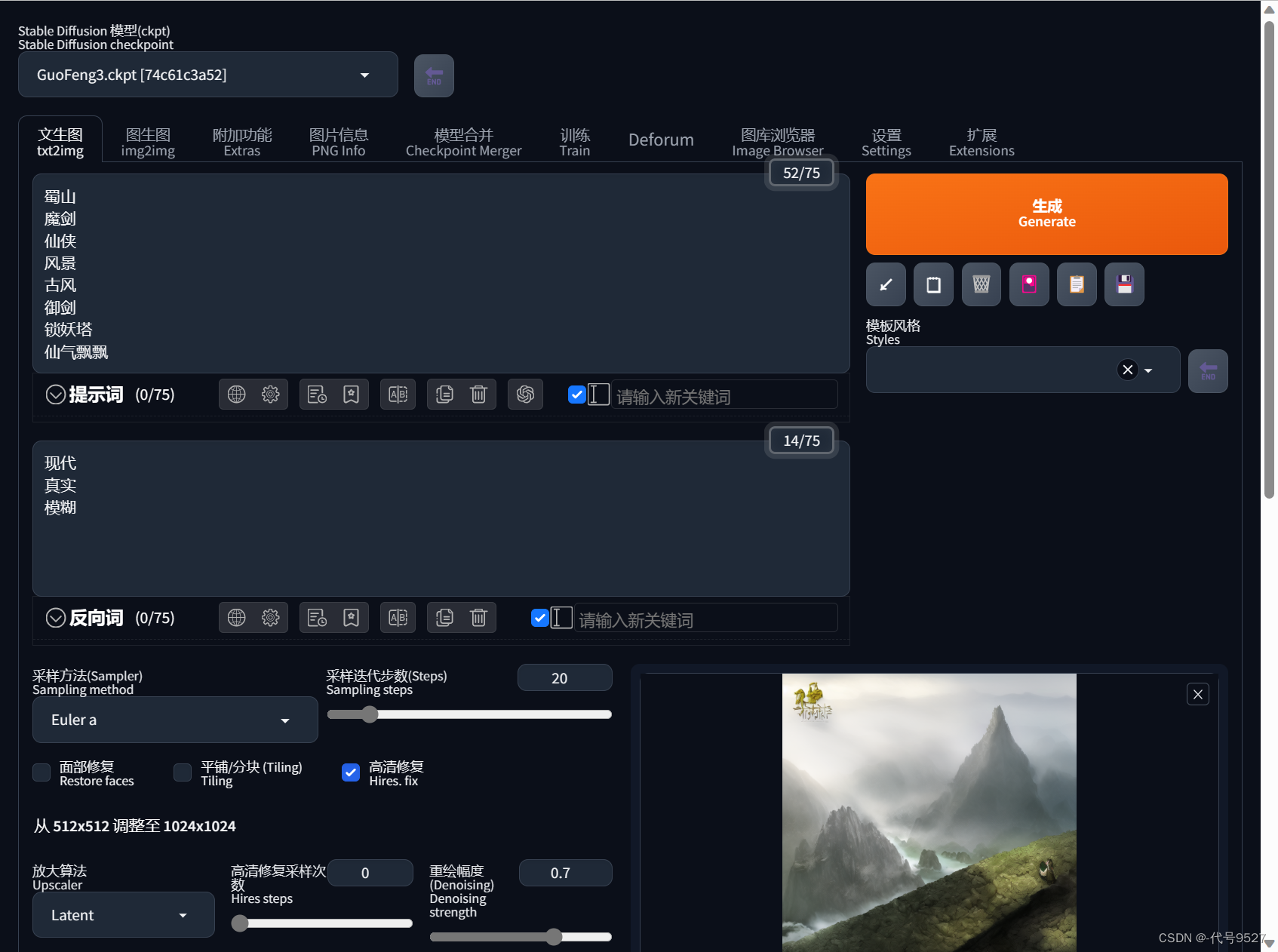Click the floppy disk save style icon
The width and height of the screenshot is (1278, 952).
point(1124,284)
